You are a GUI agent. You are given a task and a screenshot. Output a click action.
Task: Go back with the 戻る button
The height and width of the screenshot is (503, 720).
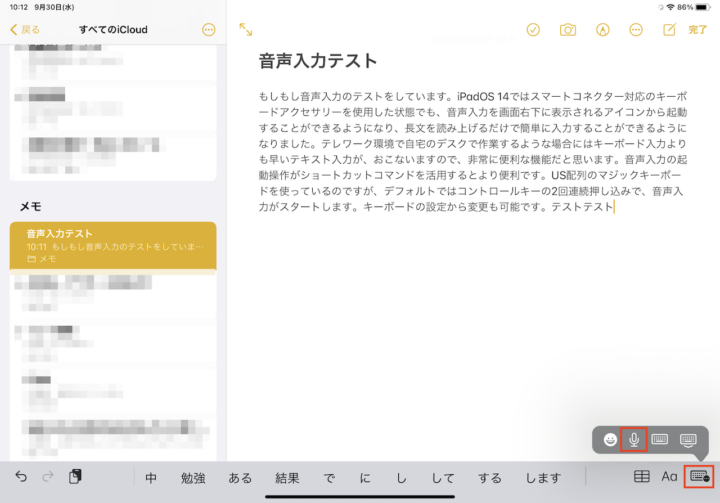click(x=25, y=30)
